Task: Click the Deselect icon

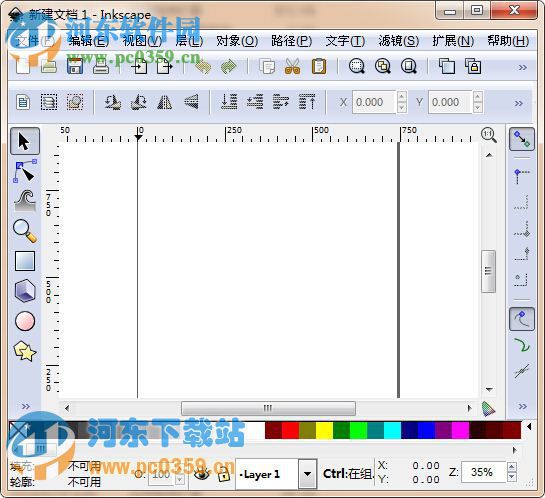Action: (x=75, y=102)
